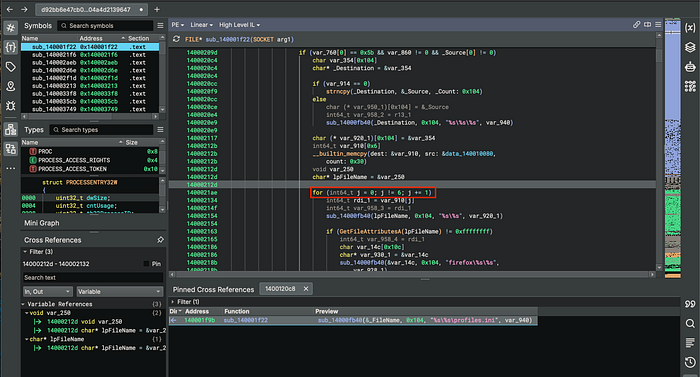Select pinned reference row 140001f9b
The image size is (700, 377).
[353, 320]
